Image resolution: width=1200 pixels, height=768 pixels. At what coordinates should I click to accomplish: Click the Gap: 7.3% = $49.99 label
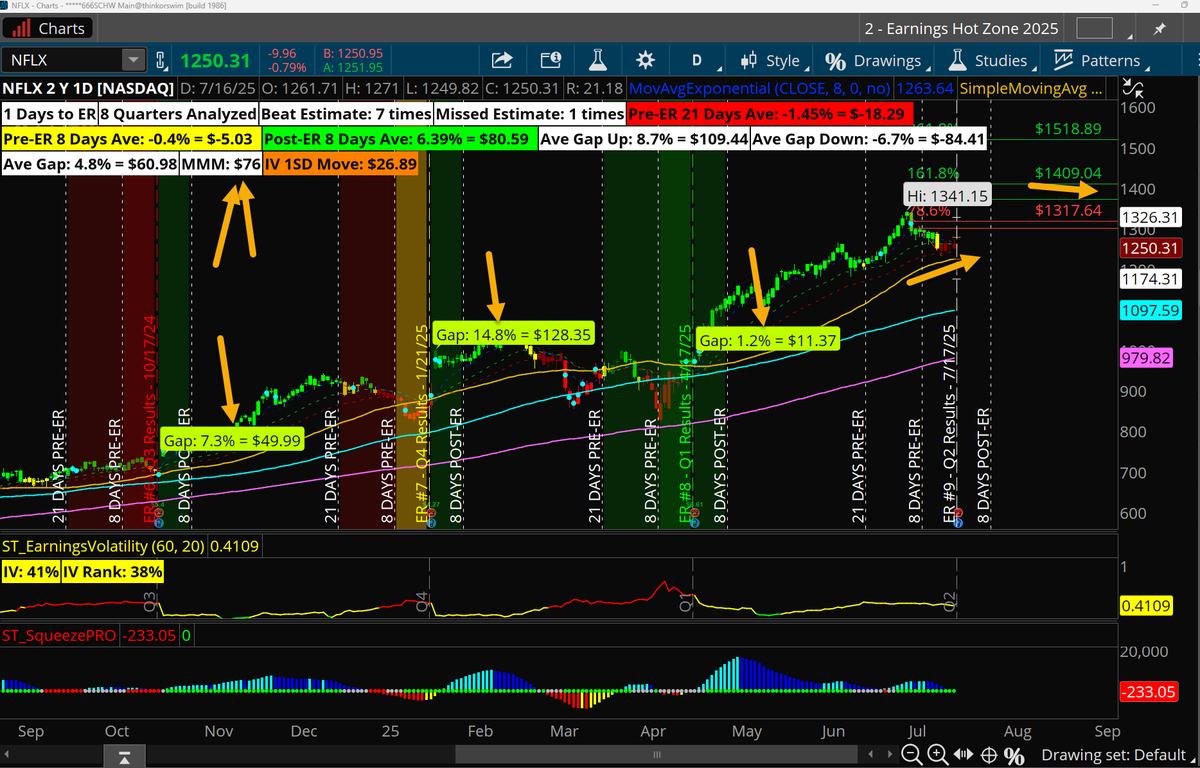pyautogui.click(x=231, y=441)
